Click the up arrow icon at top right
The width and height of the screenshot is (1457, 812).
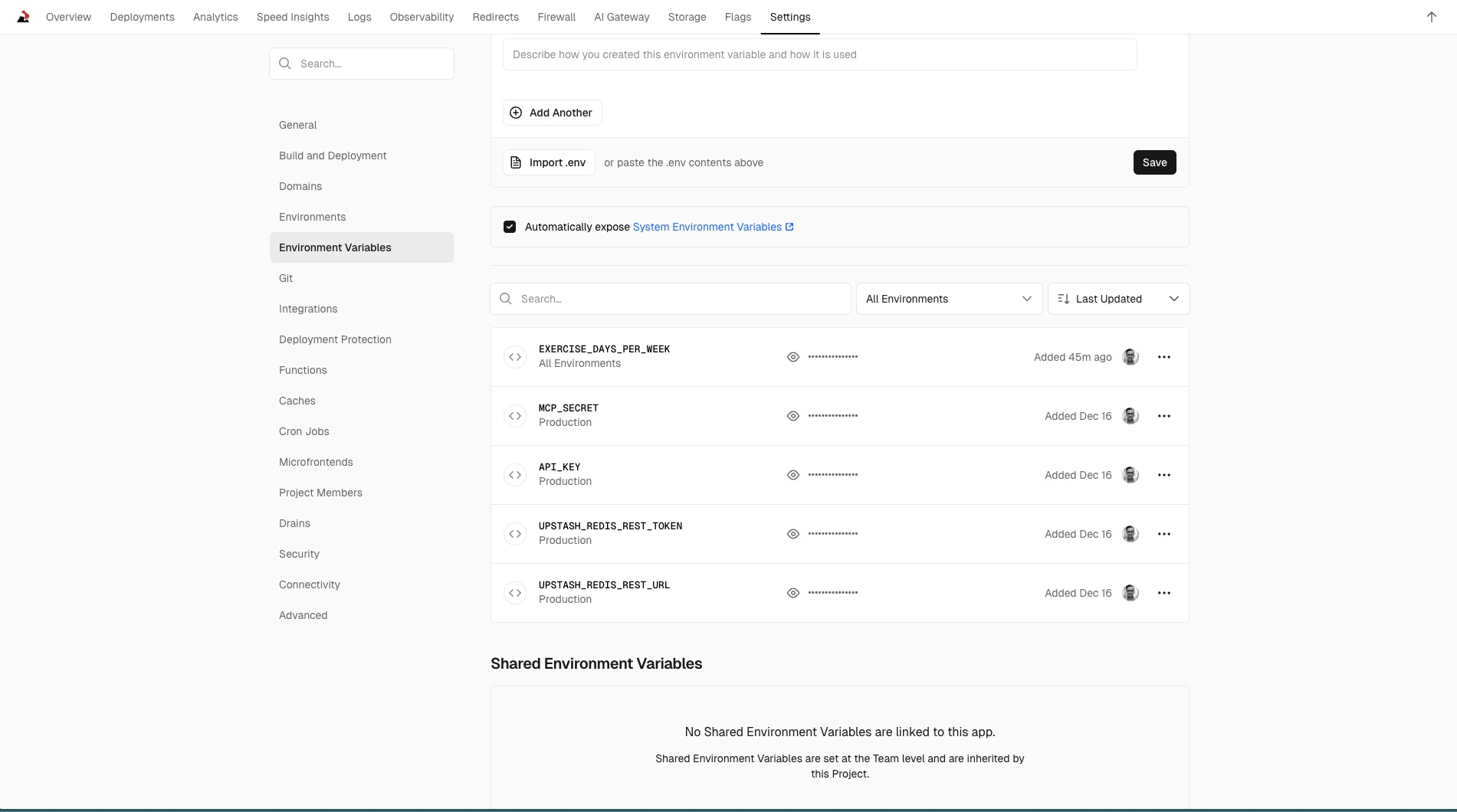pyautogui.click(x=1432, y=17)
